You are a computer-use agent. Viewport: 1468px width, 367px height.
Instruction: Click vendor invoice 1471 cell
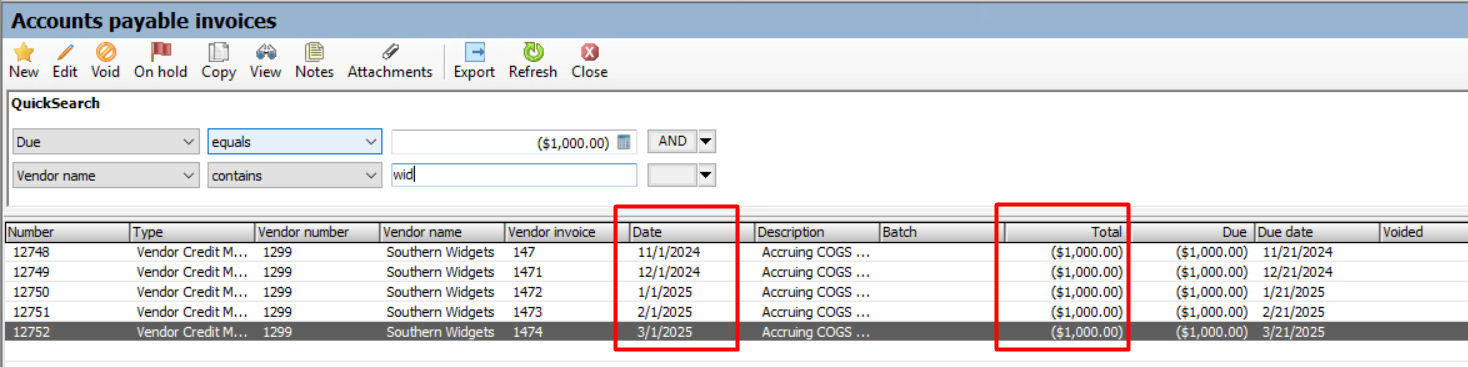pyautogui.click(x=567, y=272)
